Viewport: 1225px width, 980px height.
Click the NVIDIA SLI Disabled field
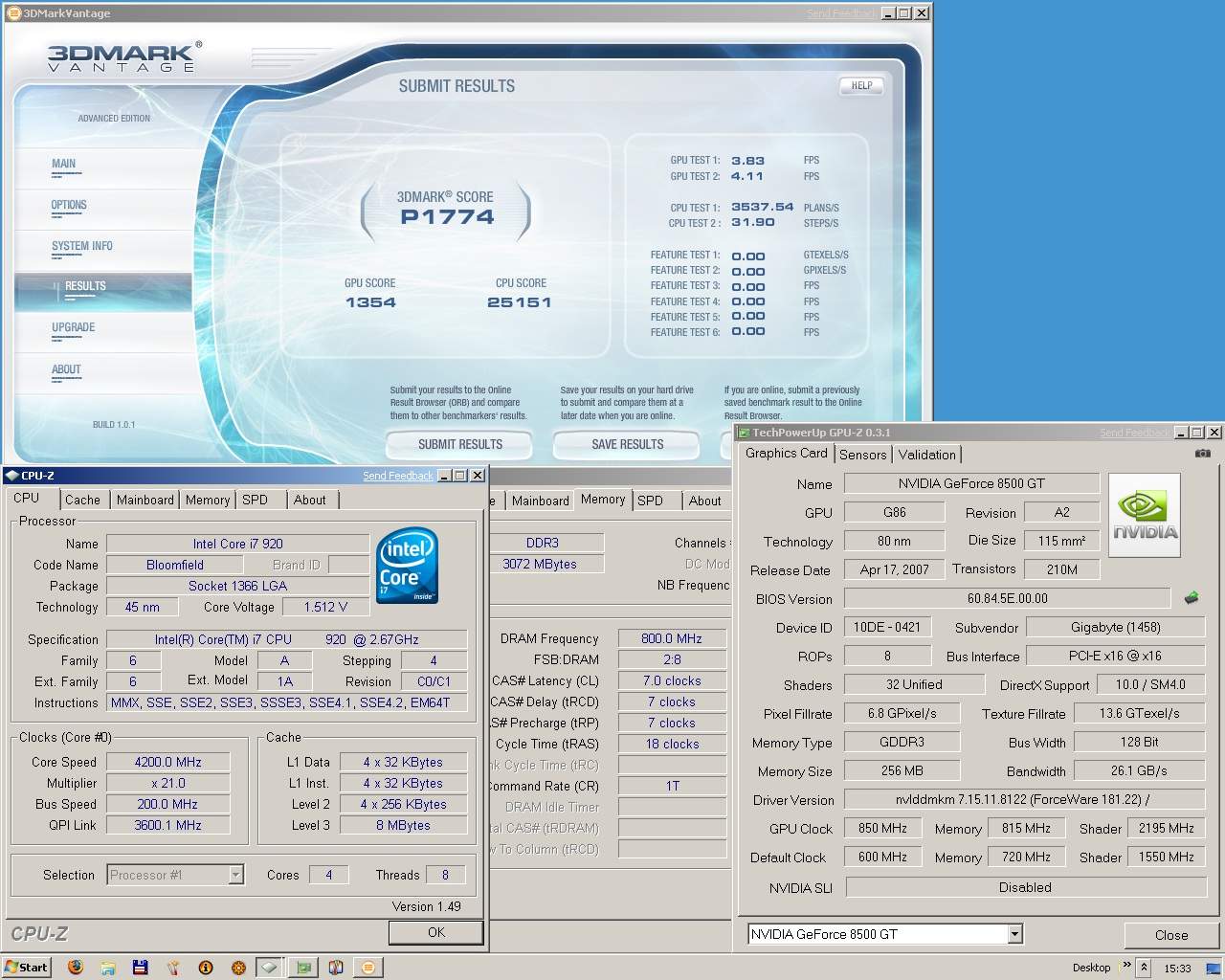point(1025,887)
